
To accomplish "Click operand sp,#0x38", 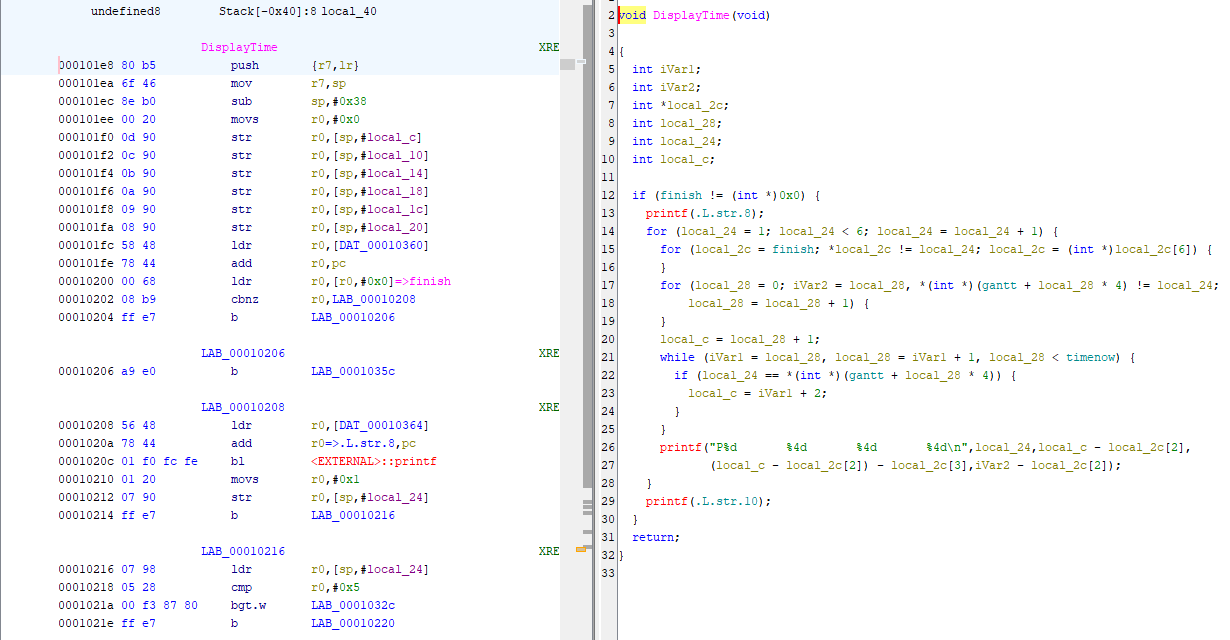I will pyautogui.click(x=340, y=102).
